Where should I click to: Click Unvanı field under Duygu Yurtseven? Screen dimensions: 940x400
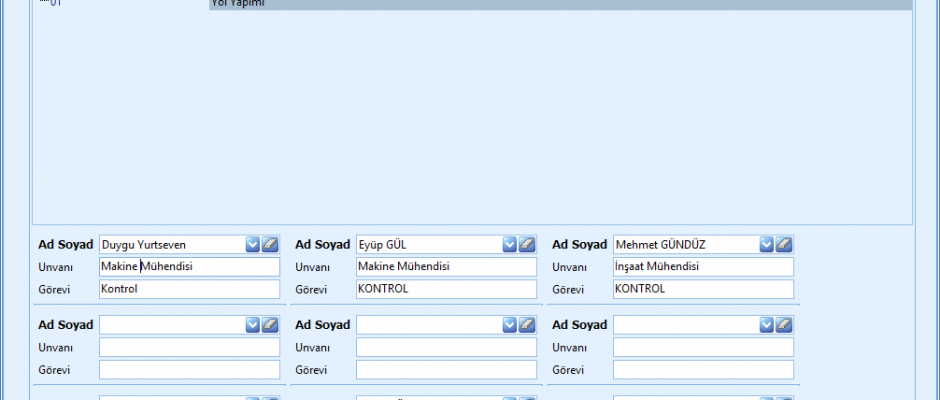[x=189, y=267]
